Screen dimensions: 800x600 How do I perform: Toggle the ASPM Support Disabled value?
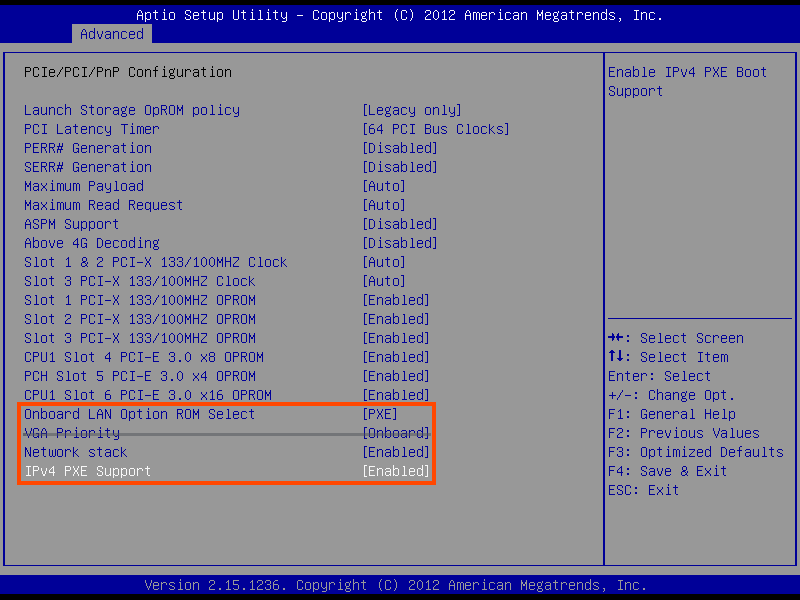[399, 224]
